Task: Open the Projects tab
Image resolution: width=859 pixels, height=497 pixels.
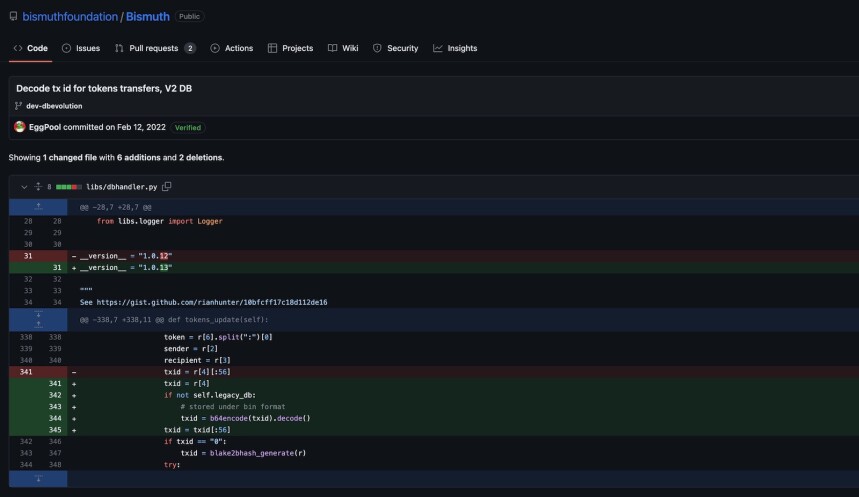Action: [290, 48]
